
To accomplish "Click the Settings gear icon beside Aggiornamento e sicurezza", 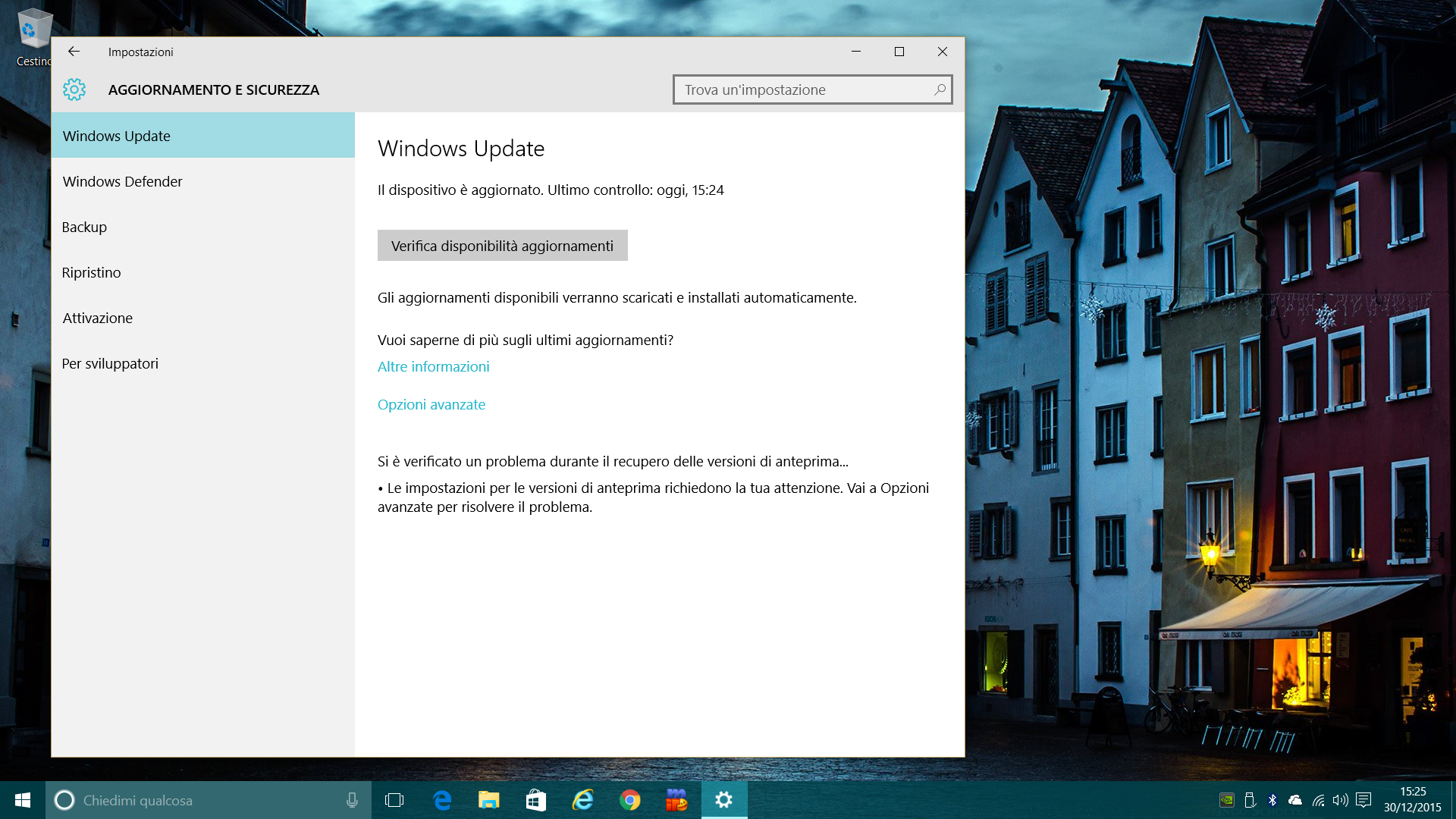I will coord(74,89).
